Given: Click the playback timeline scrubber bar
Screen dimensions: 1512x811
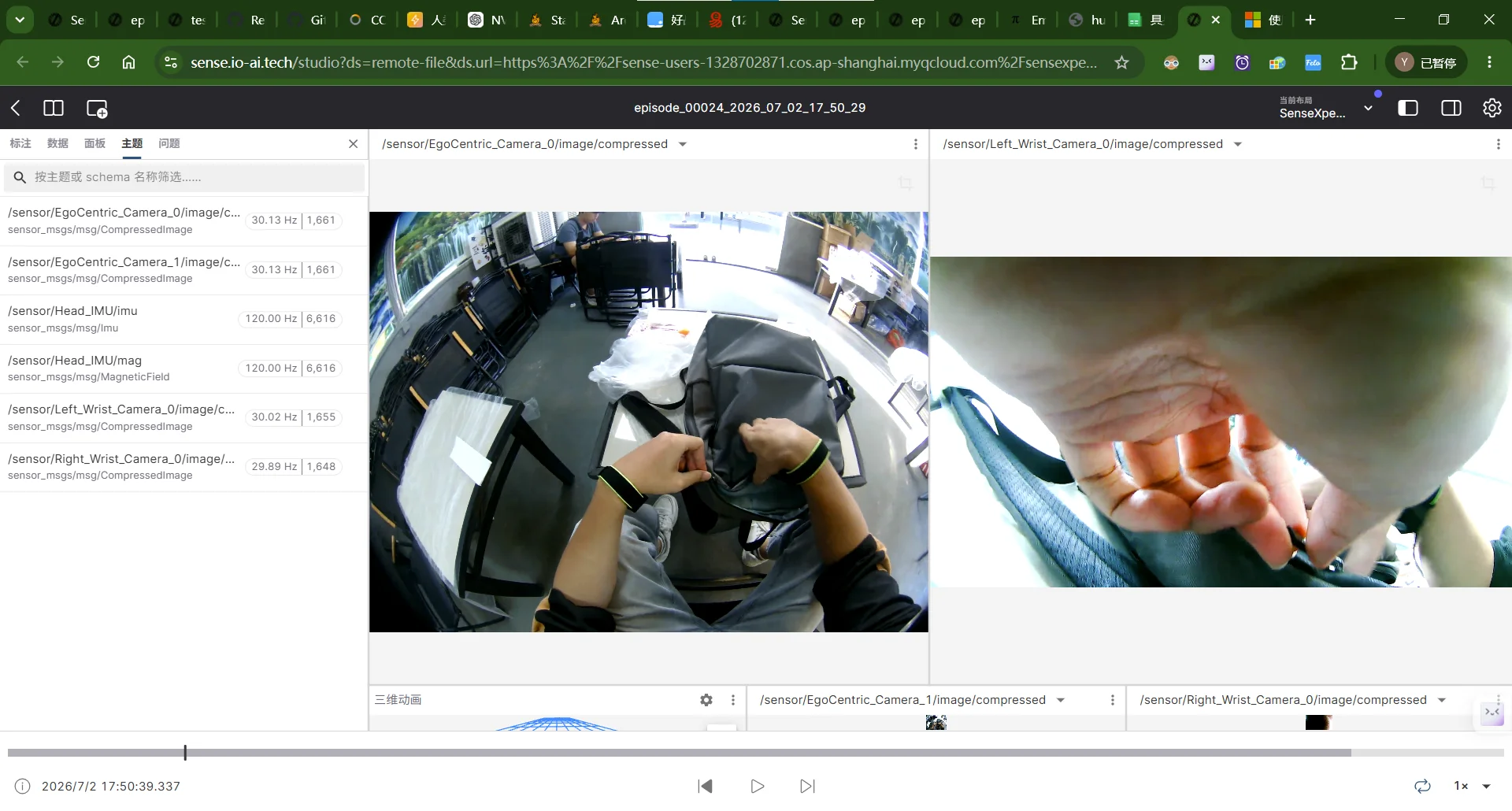Looking at the screenshot, I should click(x=756, y=753).
